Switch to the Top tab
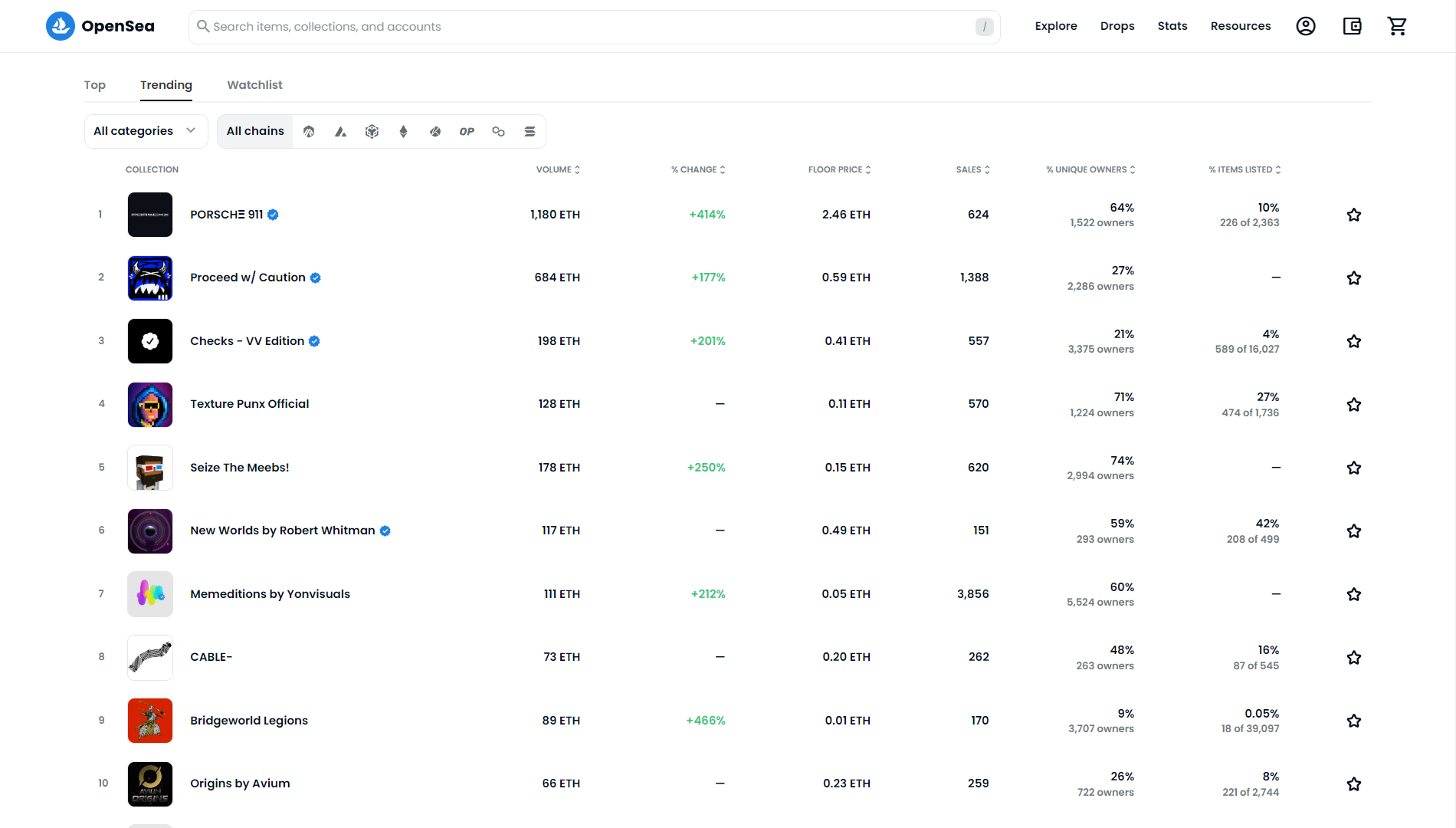 [94, 85]
